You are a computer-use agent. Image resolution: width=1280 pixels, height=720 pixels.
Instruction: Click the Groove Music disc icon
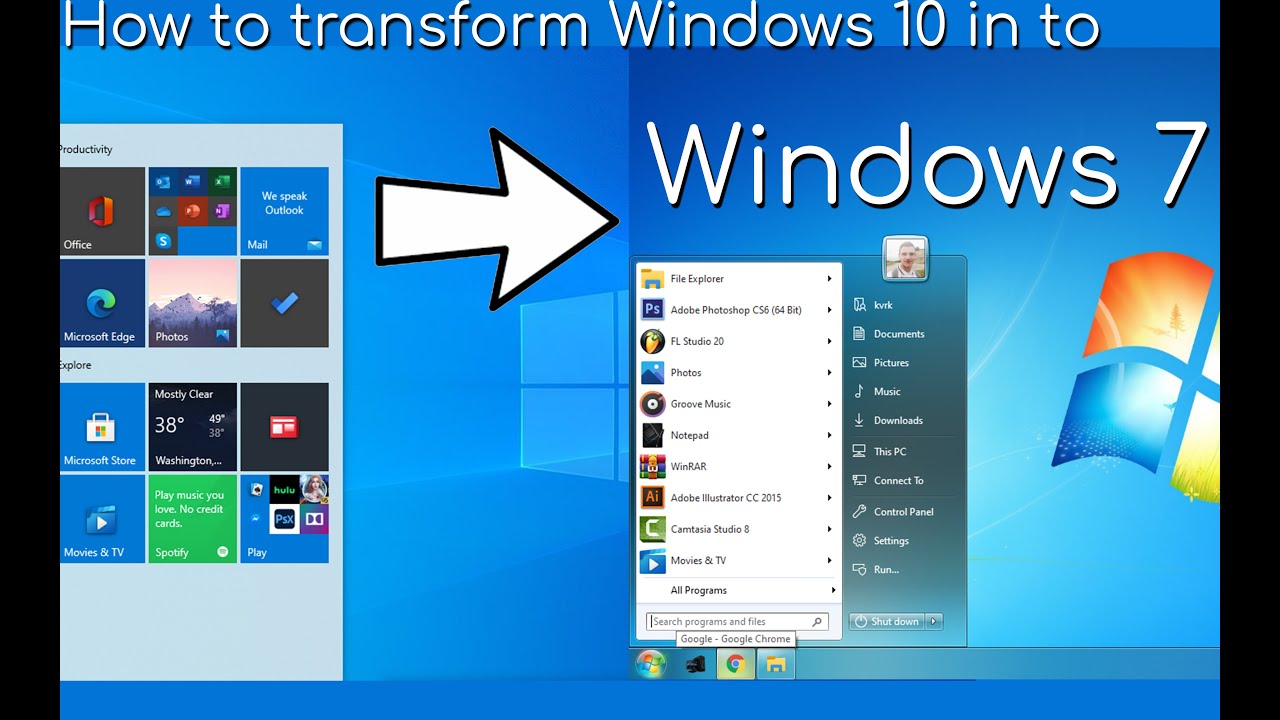click(653, 404)
